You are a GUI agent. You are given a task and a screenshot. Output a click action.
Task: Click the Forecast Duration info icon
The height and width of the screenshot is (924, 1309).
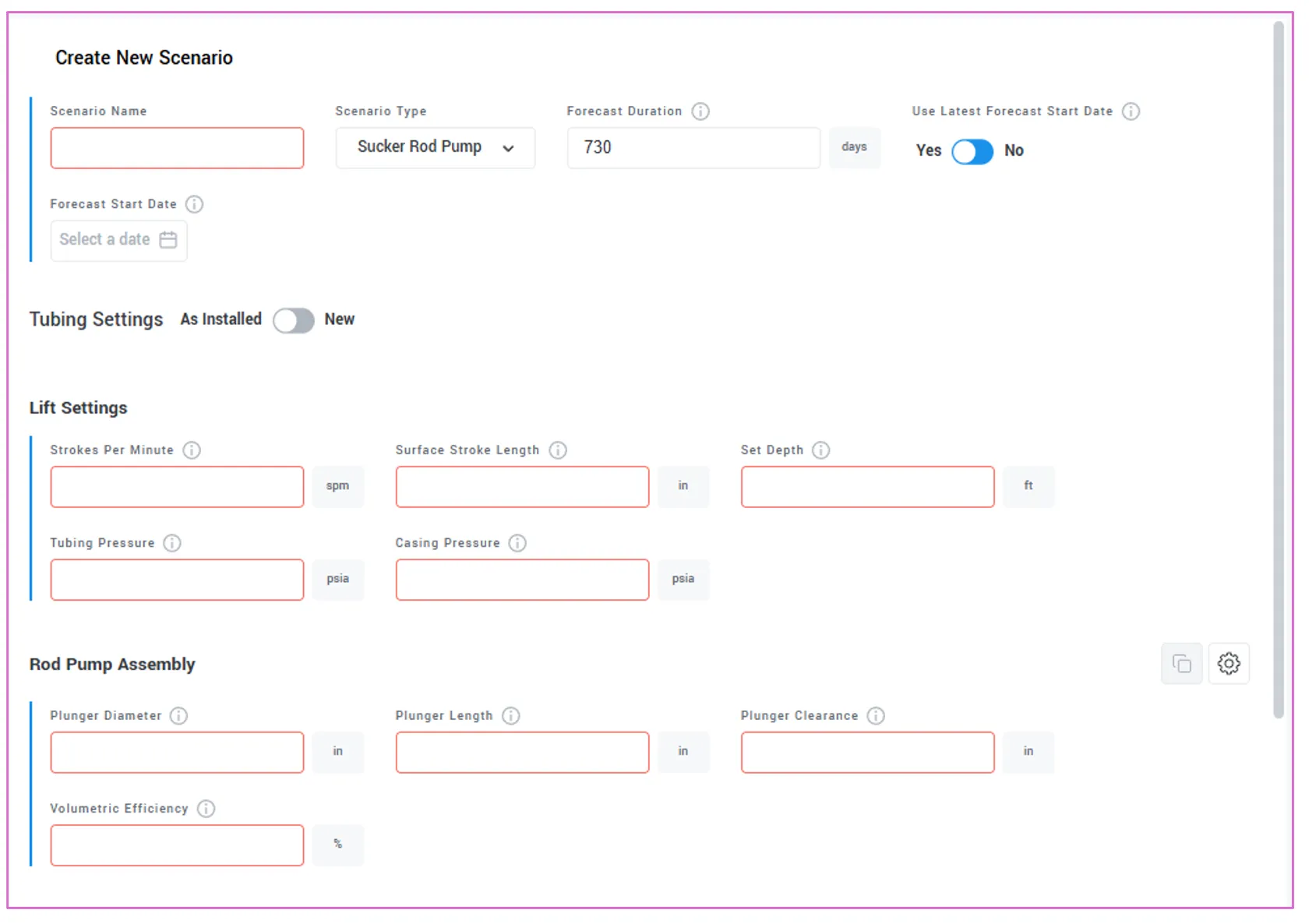pos(700,111)
